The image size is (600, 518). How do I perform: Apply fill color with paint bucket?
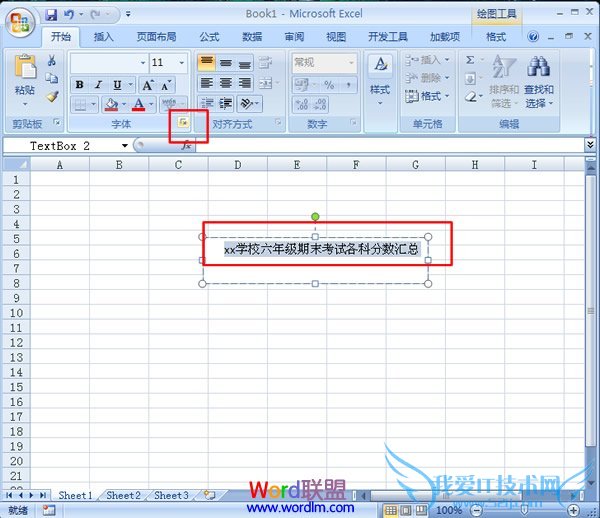[x=111, y=104]
